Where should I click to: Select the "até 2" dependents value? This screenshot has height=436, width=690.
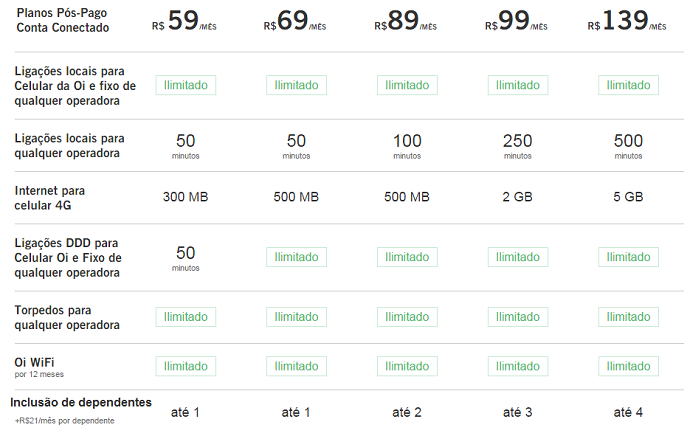pyautogui.click(x=407, y=412)
